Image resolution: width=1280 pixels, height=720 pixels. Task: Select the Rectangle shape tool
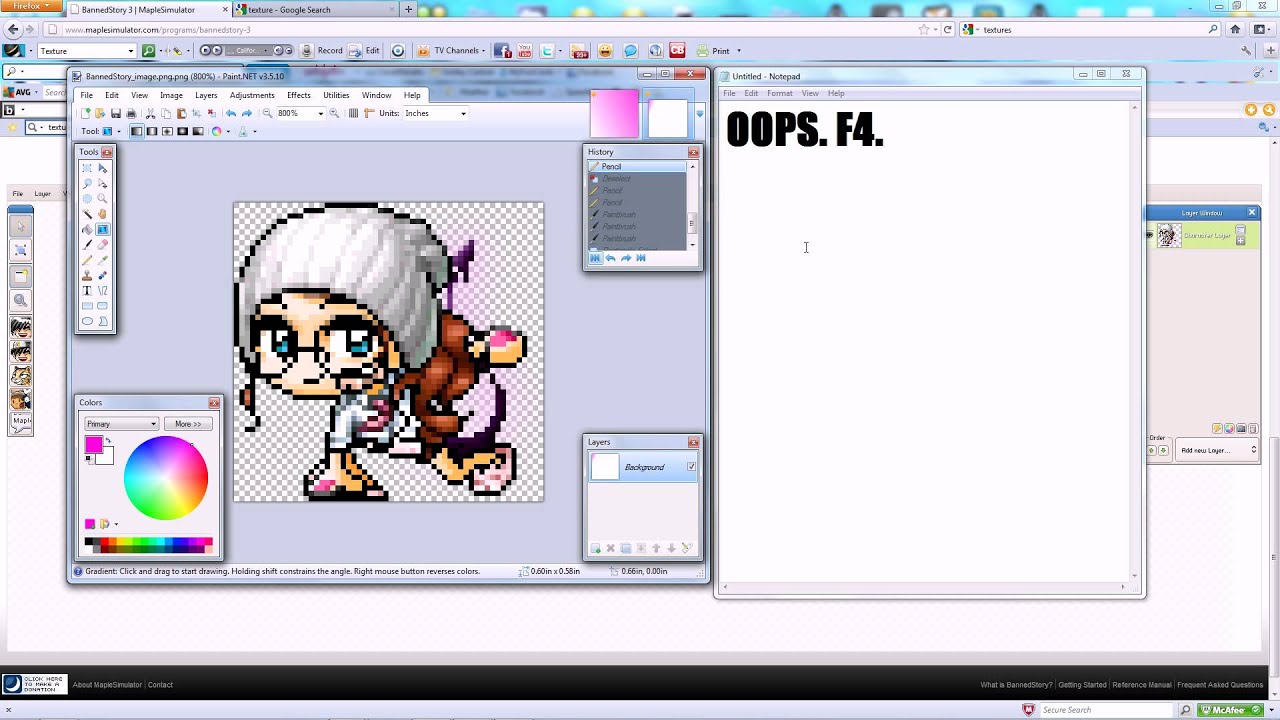87,306
